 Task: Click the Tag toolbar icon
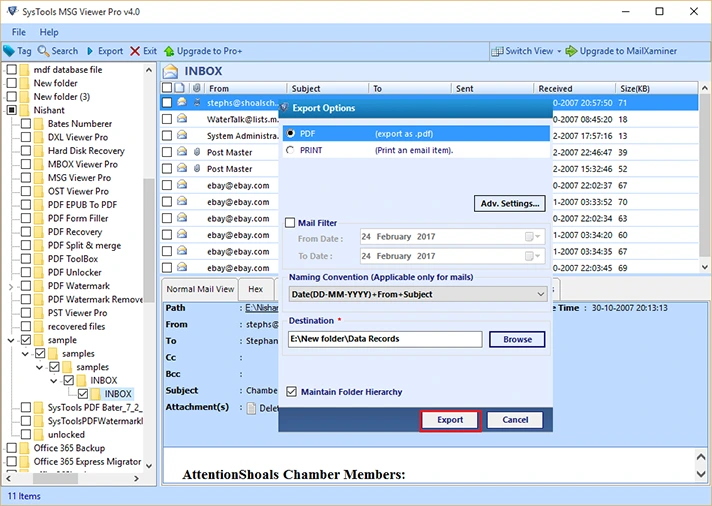click(9, 51)
